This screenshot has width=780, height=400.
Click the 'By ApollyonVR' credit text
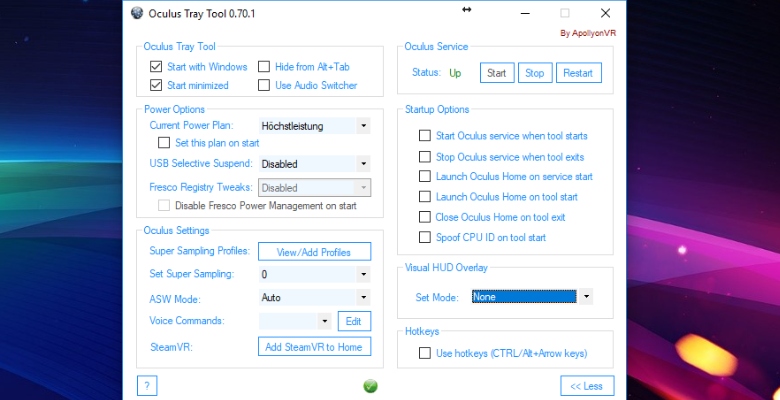[588, 33]
